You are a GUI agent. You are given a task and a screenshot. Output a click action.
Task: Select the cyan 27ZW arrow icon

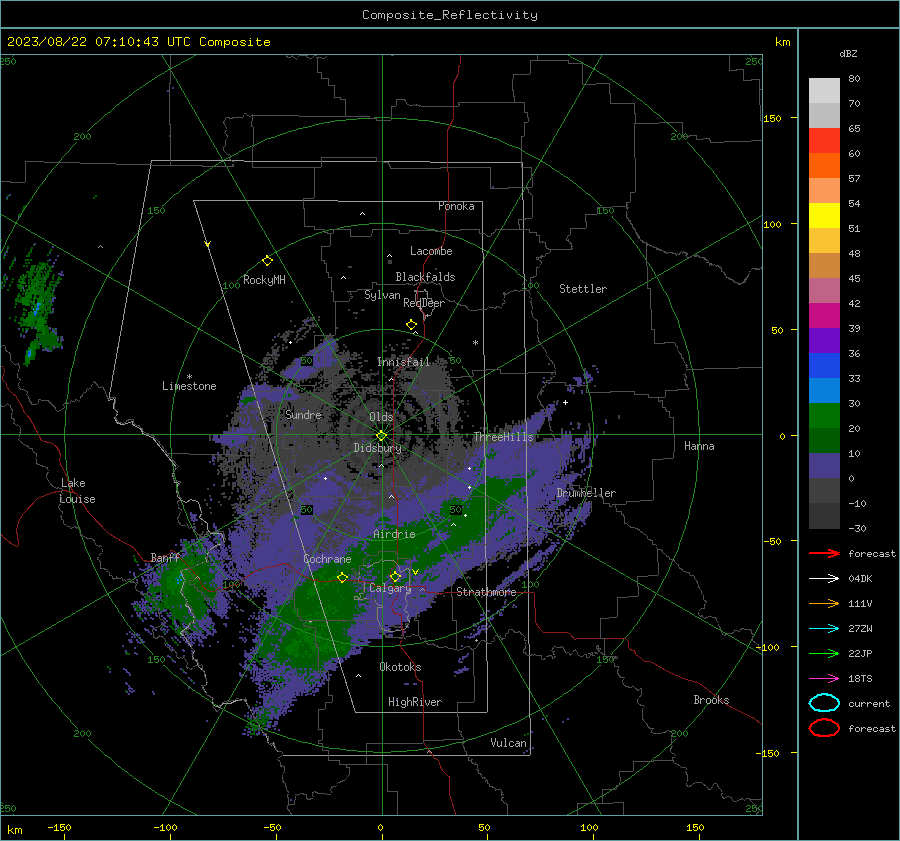824,629
